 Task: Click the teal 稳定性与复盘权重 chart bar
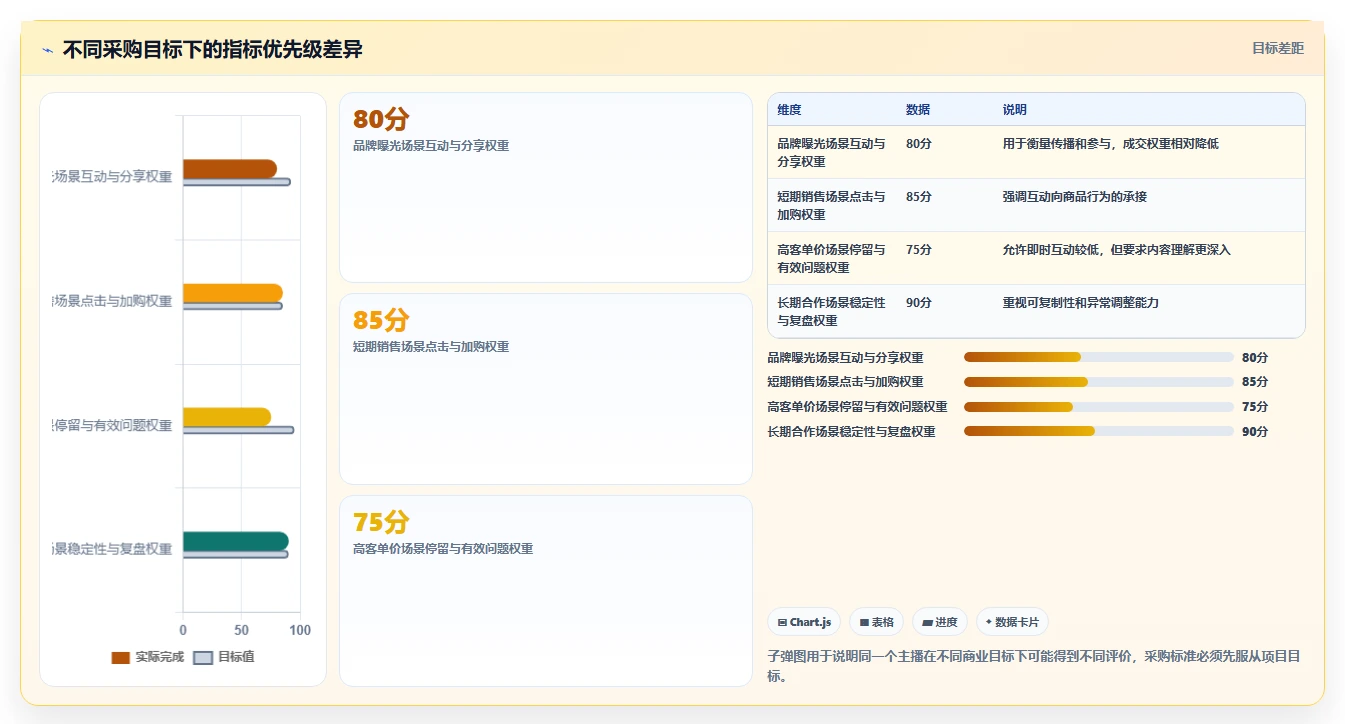tap(235, 541)
